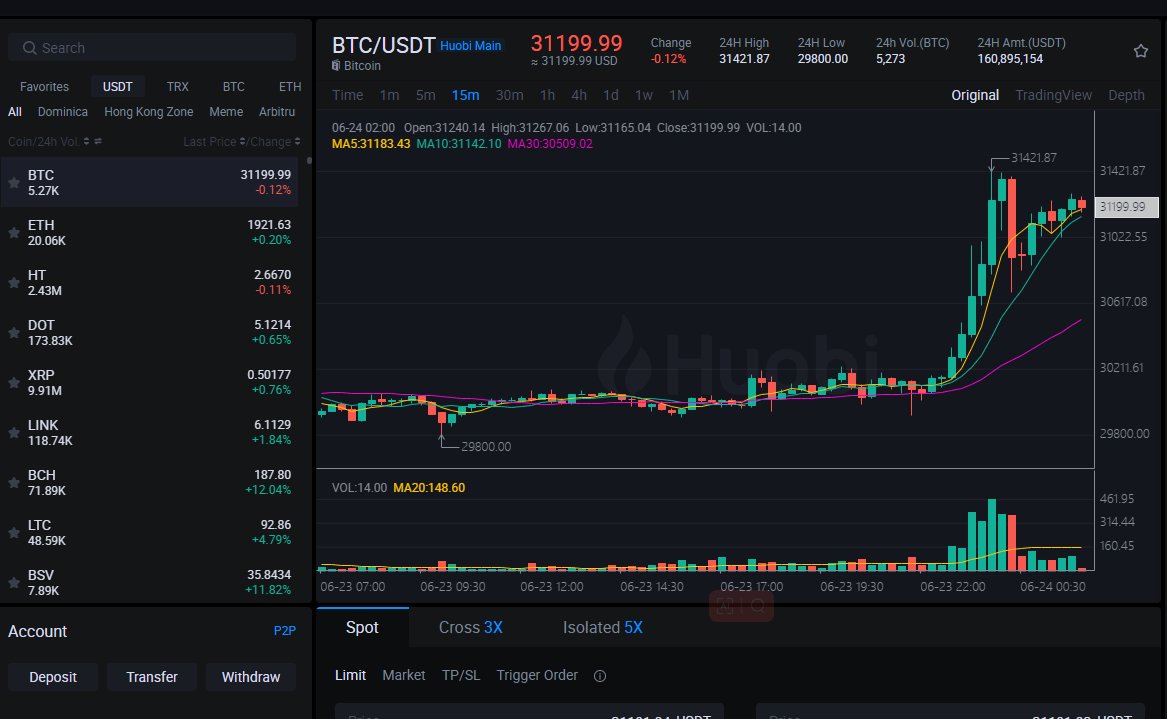The height and width of the screenshot is (719, 1167).
Task: Choose Market order type
Action: [403, 675]
